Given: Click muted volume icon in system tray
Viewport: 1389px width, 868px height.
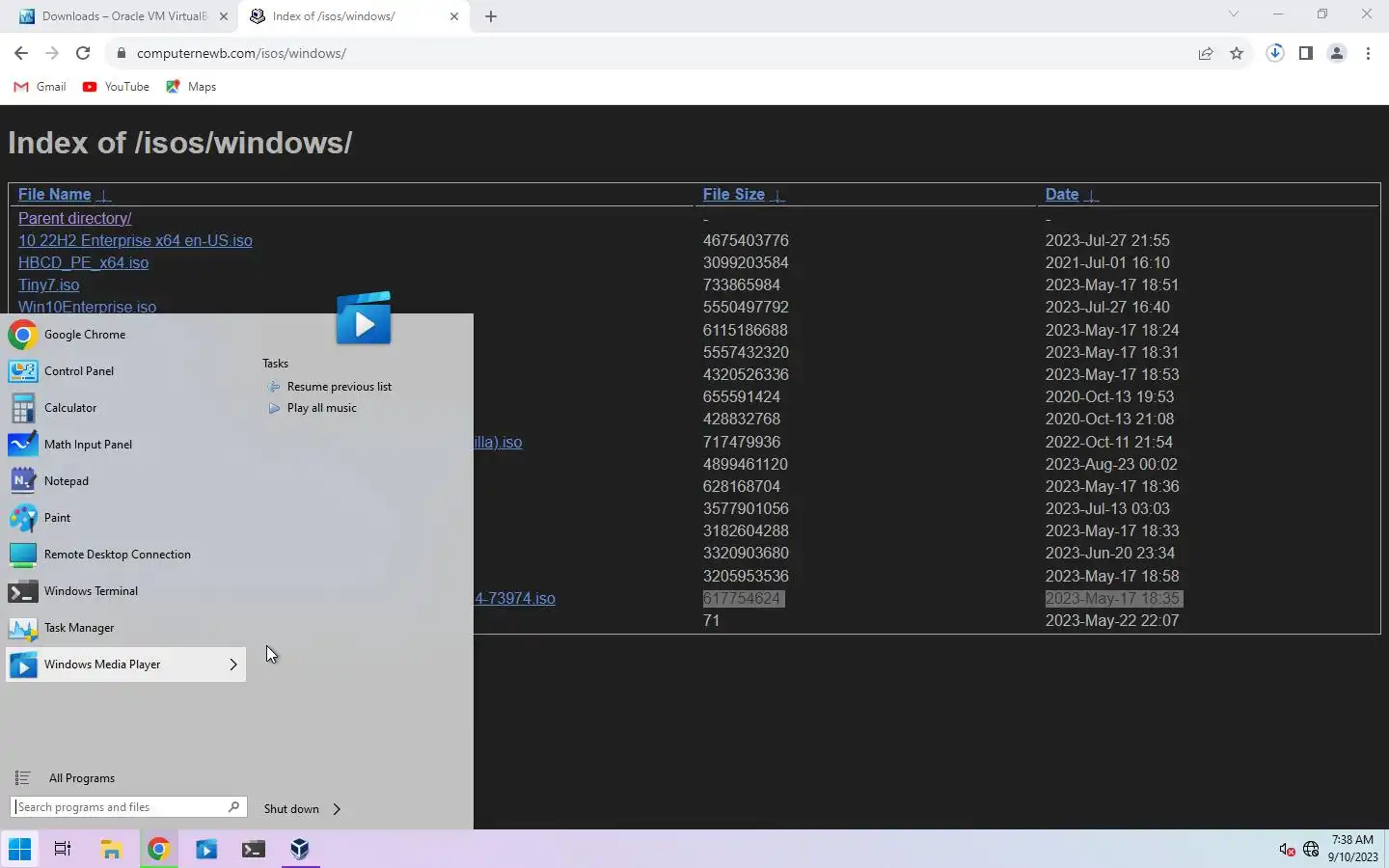Looking at the screenshot, I should [1287, 850].
